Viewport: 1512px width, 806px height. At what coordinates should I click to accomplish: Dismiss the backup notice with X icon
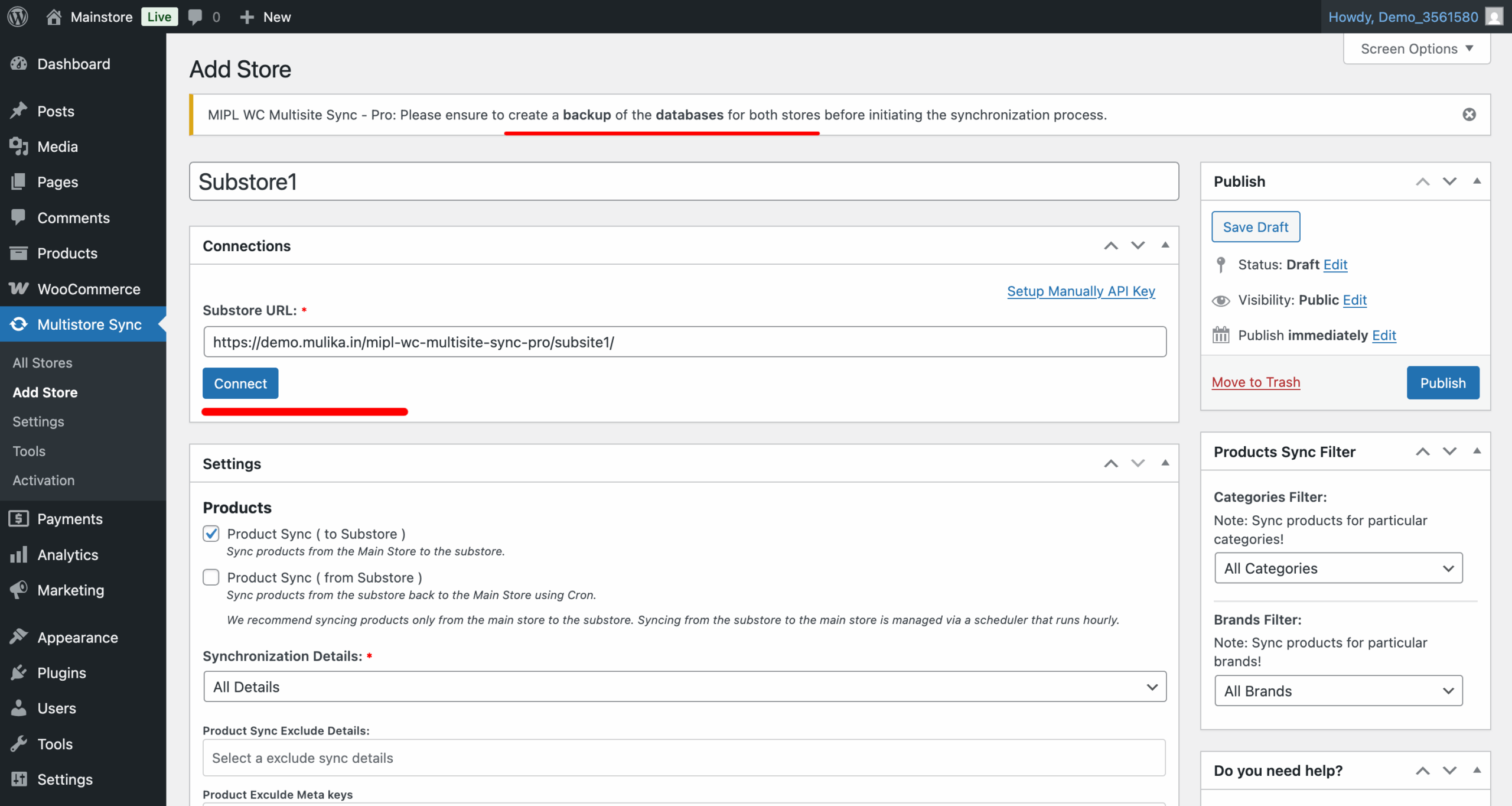pyautogui.click(x=1469, y=115)
